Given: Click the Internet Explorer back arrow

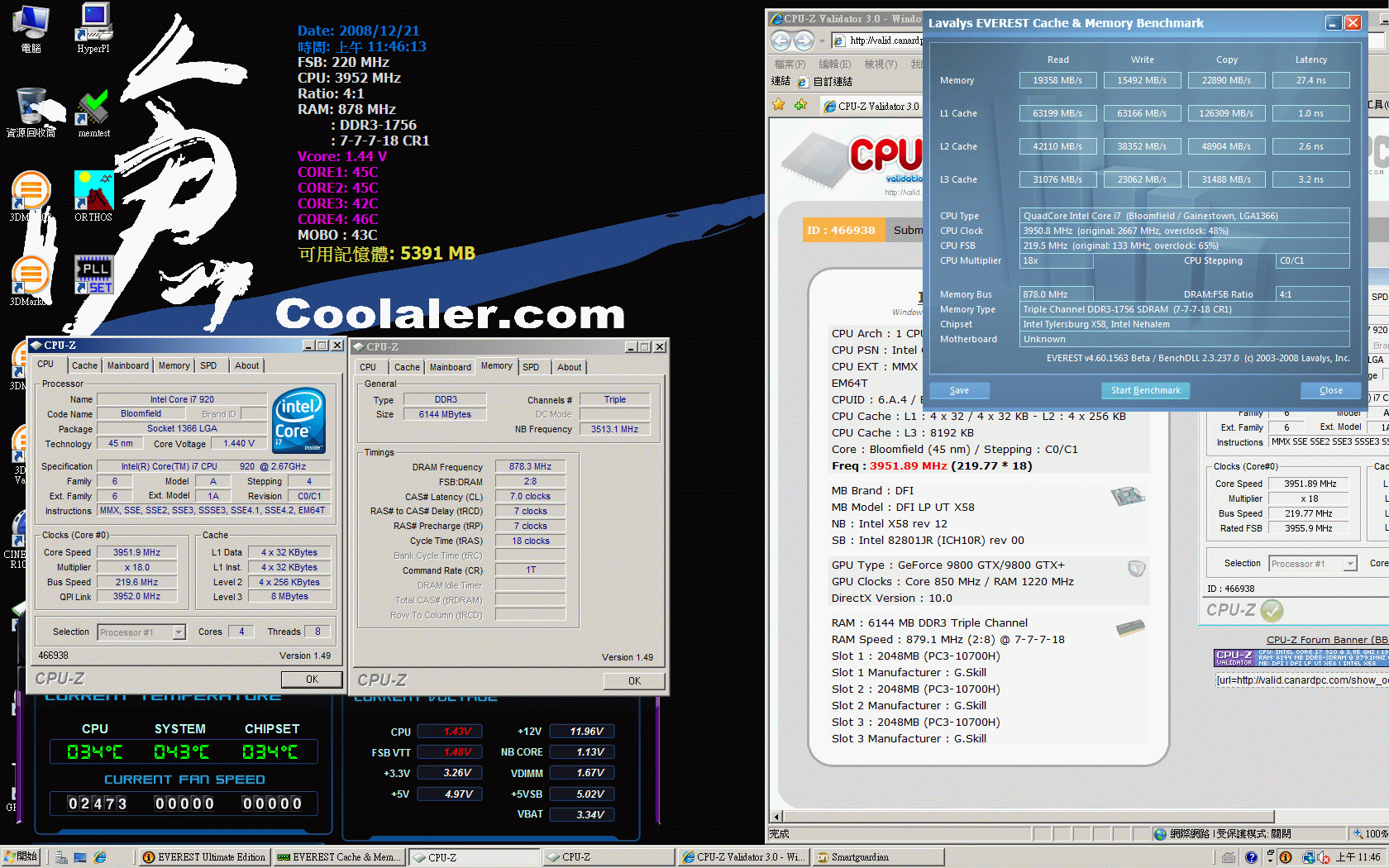Looking at the screenshot, I should pos(780,41).
